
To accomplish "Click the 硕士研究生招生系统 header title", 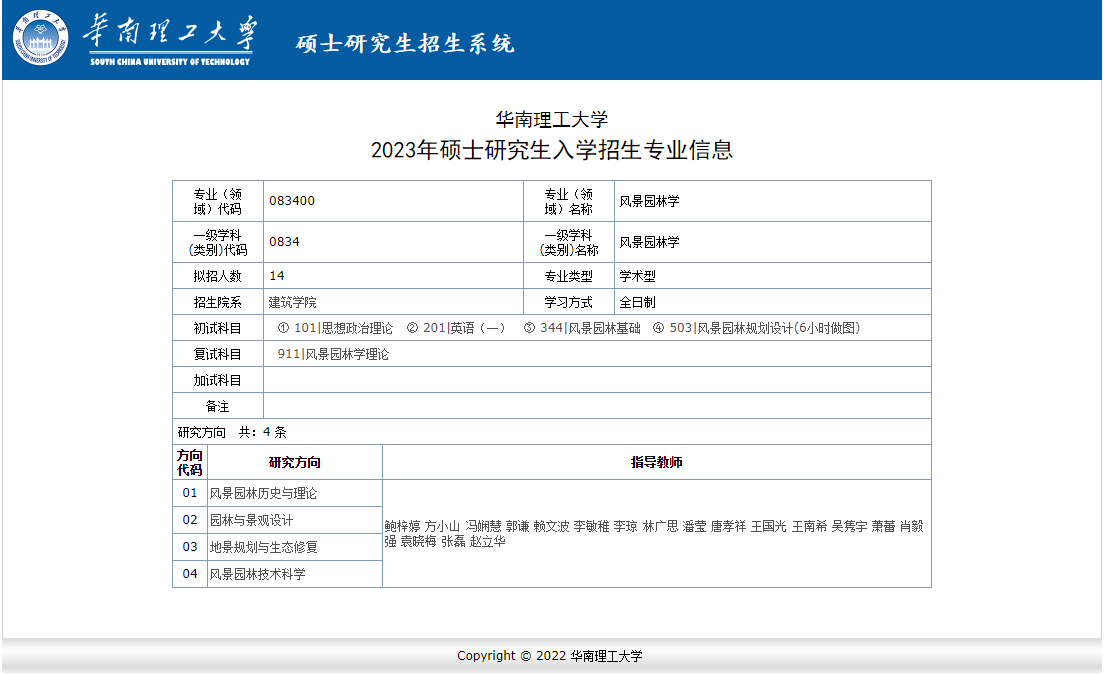I will click(x=405, y=44).
